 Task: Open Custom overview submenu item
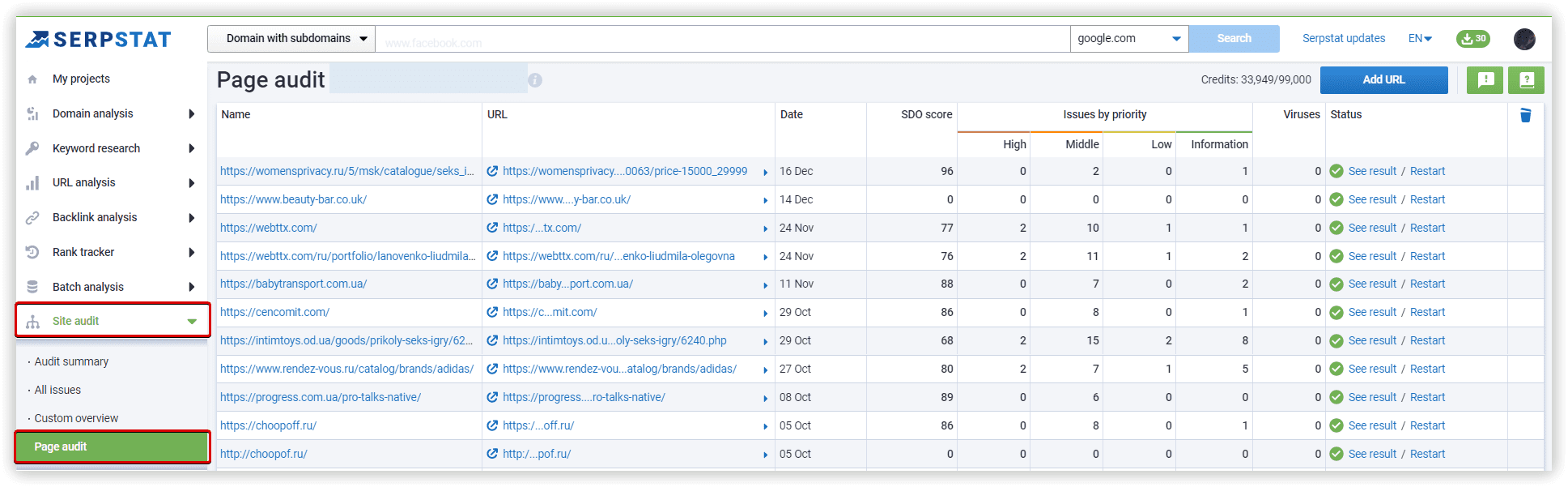coord(76,418)
